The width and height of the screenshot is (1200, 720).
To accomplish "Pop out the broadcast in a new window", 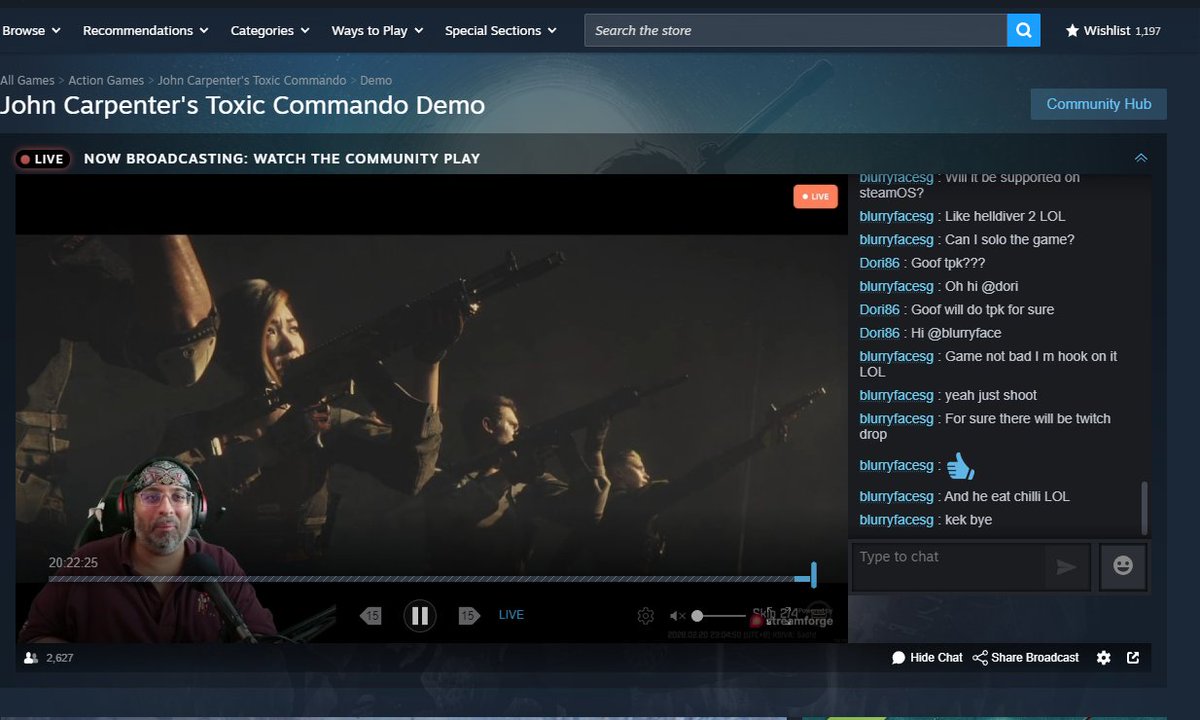I will click(1133, 658).
